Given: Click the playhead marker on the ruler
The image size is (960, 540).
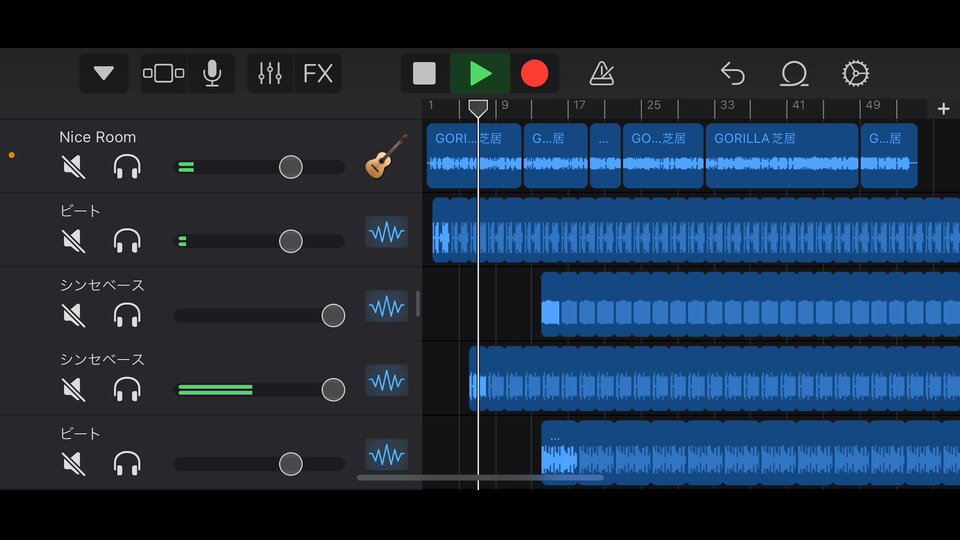Looking at the screenshot, I should coord(478,107).
